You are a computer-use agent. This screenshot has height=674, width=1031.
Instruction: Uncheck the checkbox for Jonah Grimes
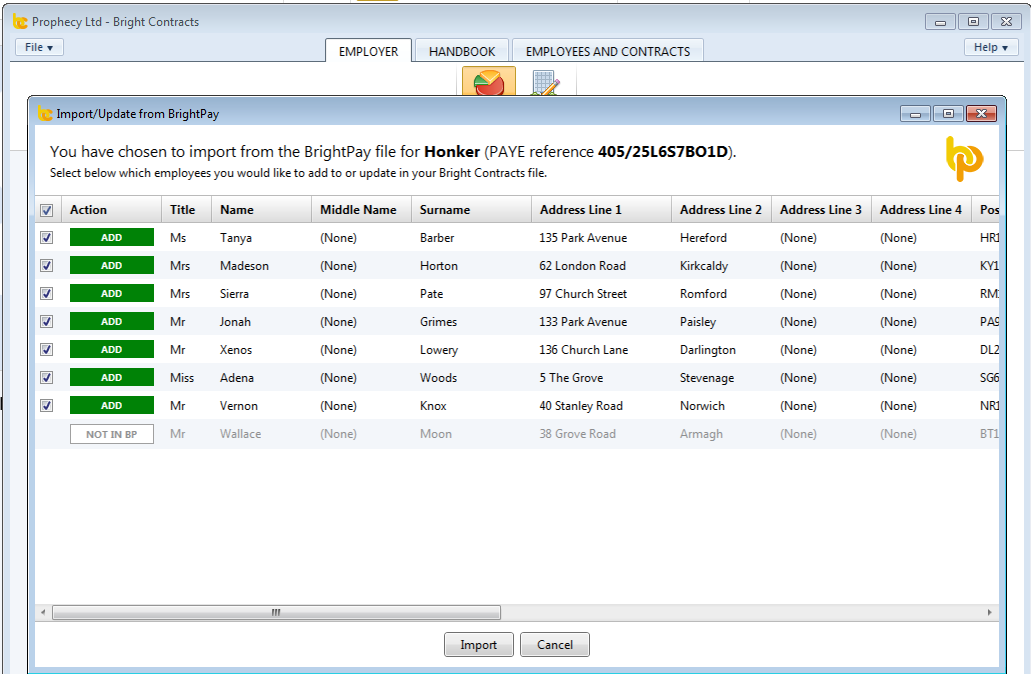47,322
